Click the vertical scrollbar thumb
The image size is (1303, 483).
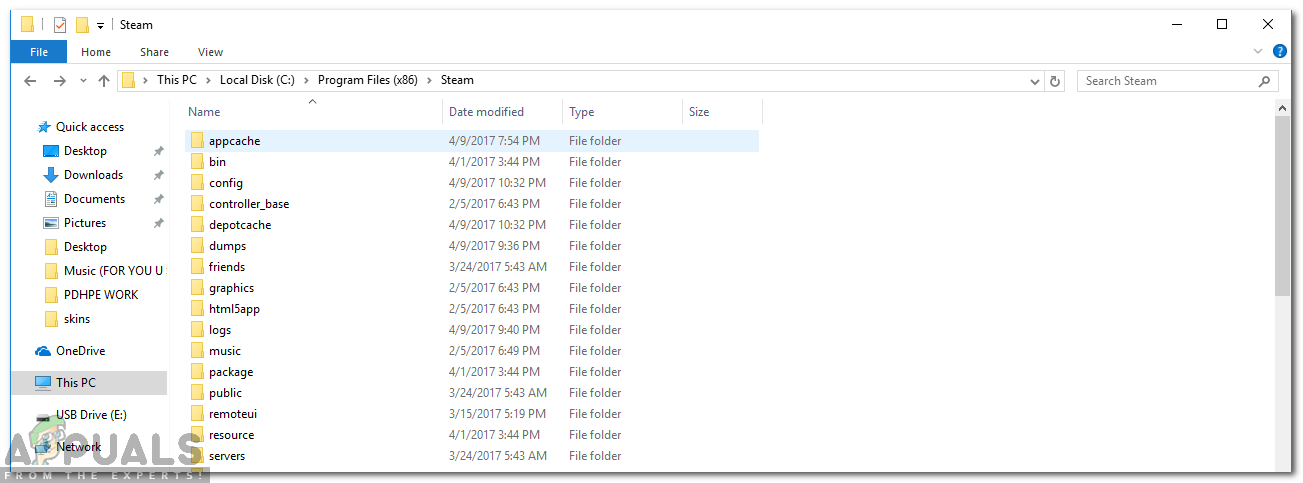1283,205
